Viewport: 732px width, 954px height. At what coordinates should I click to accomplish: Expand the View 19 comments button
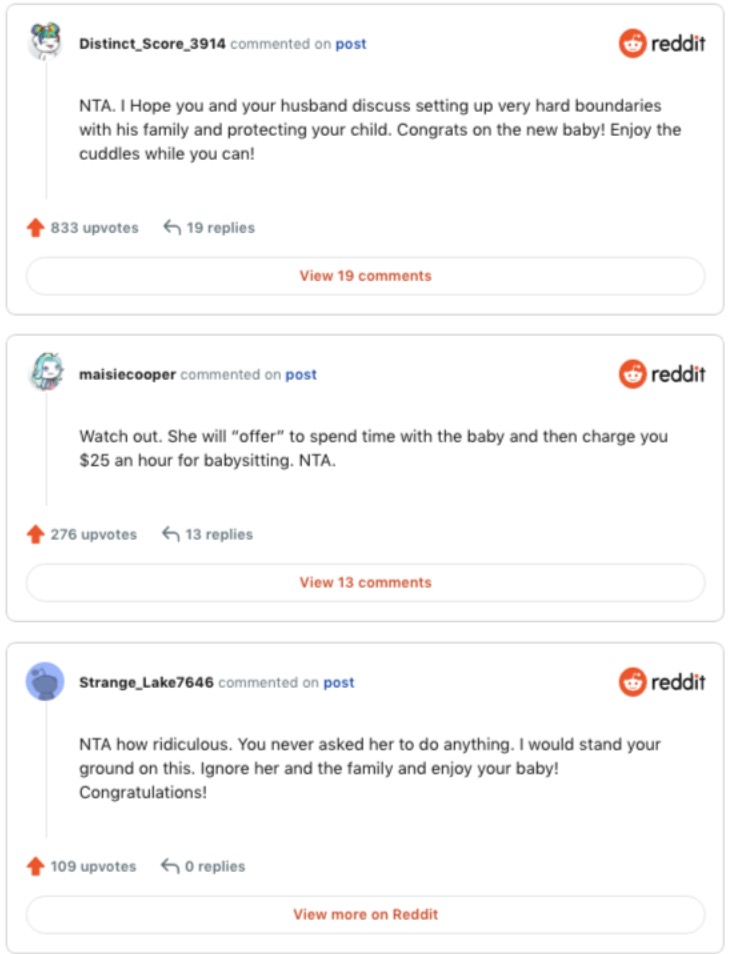point(365,276)
